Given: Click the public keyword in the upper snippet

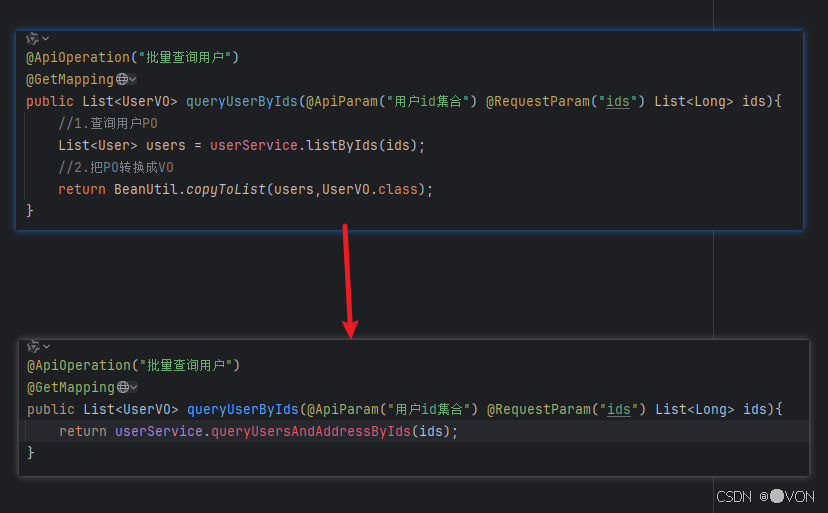Looking at the screenshot, I should pos(50,101).
